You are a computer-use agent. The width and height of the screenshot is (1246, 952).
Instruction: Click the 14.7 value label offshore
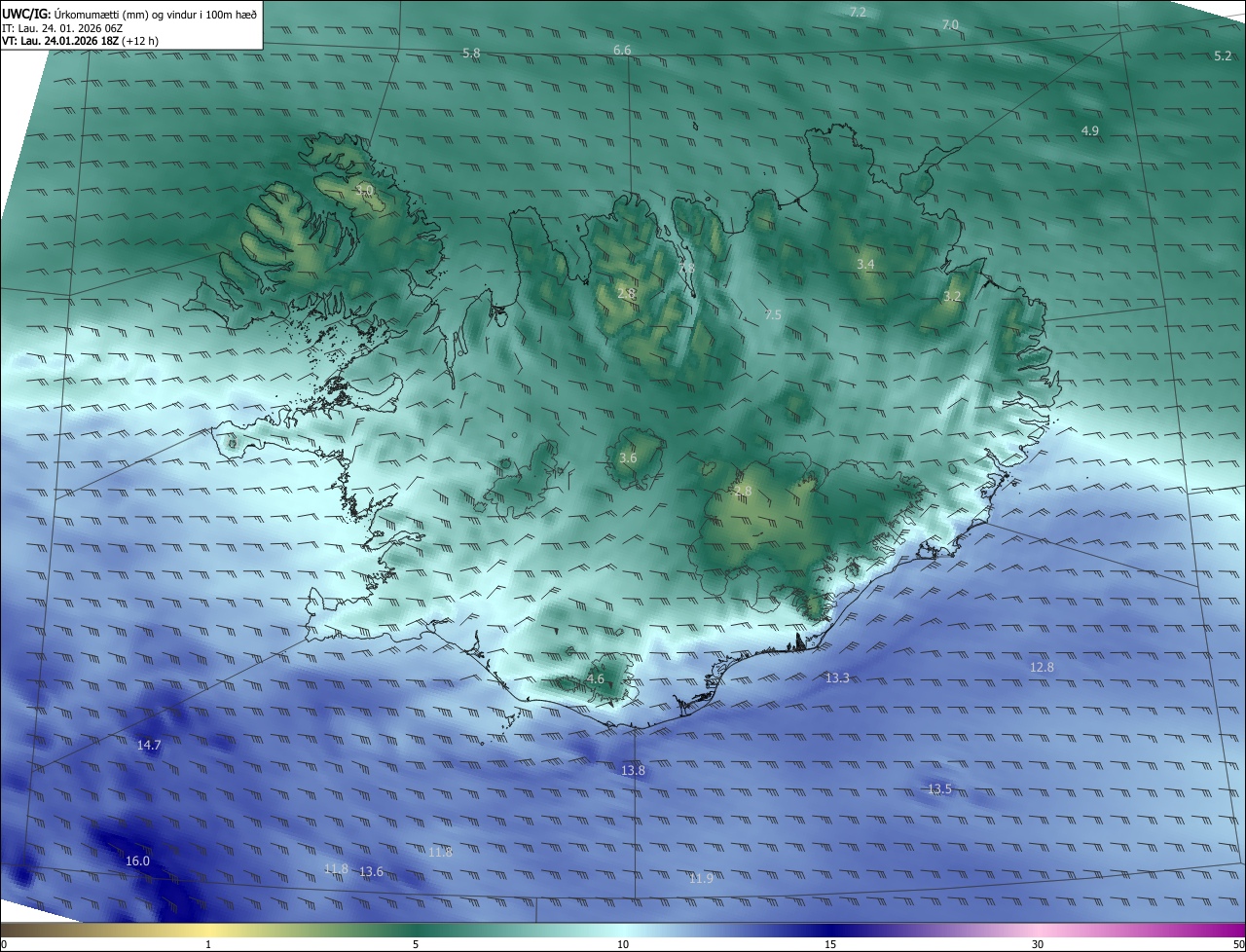[149, 745]
